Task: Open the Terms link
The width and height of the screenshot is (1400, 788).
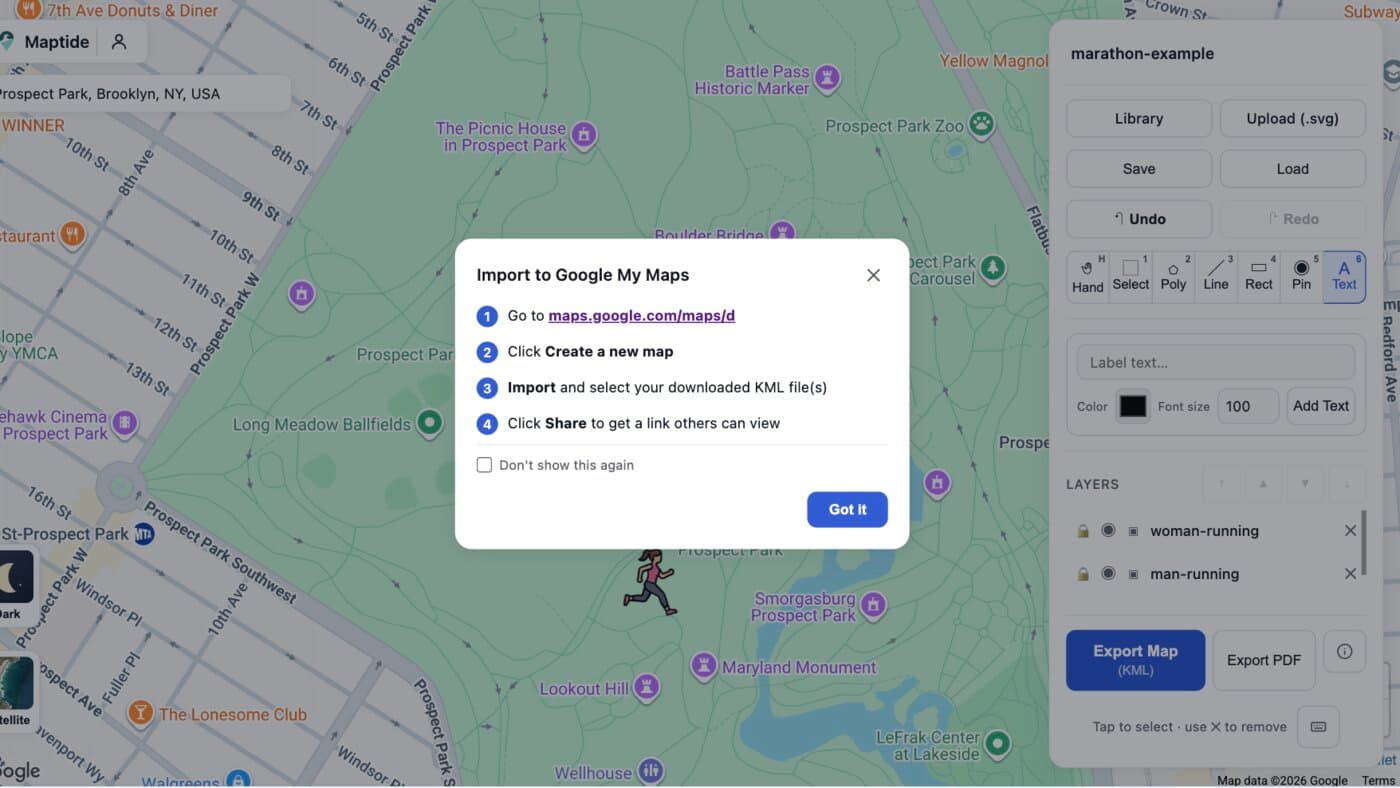Action: click(x=1378, y=780)
